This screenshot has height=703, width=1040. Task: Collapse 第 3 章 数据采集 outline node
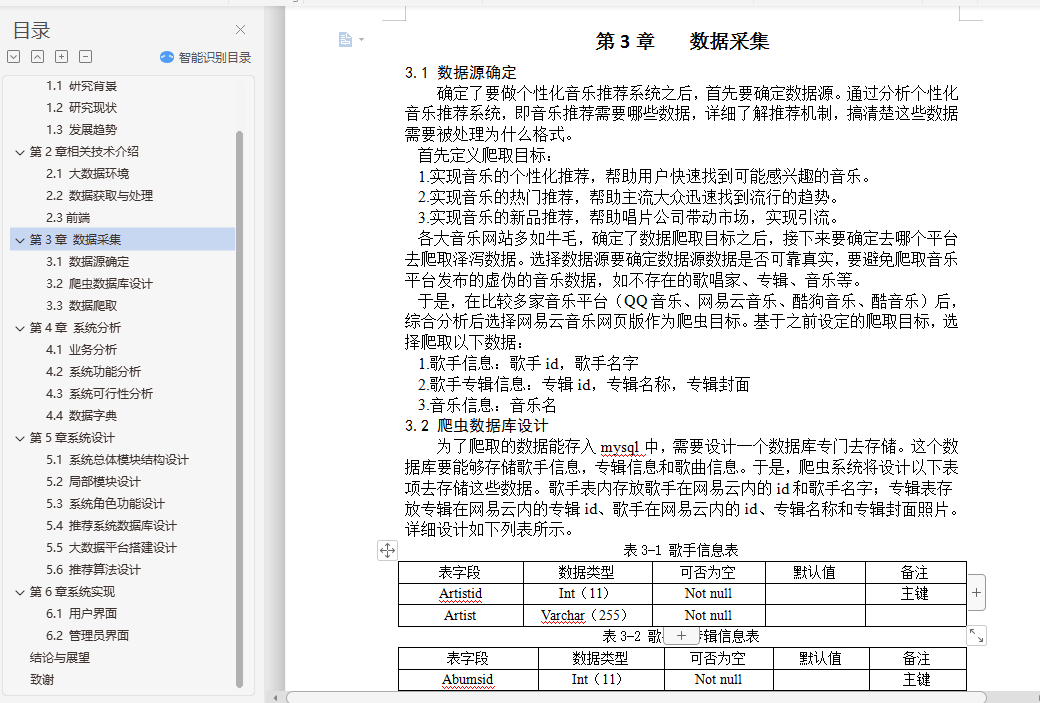pyautogui.click(x=20, y=240)
